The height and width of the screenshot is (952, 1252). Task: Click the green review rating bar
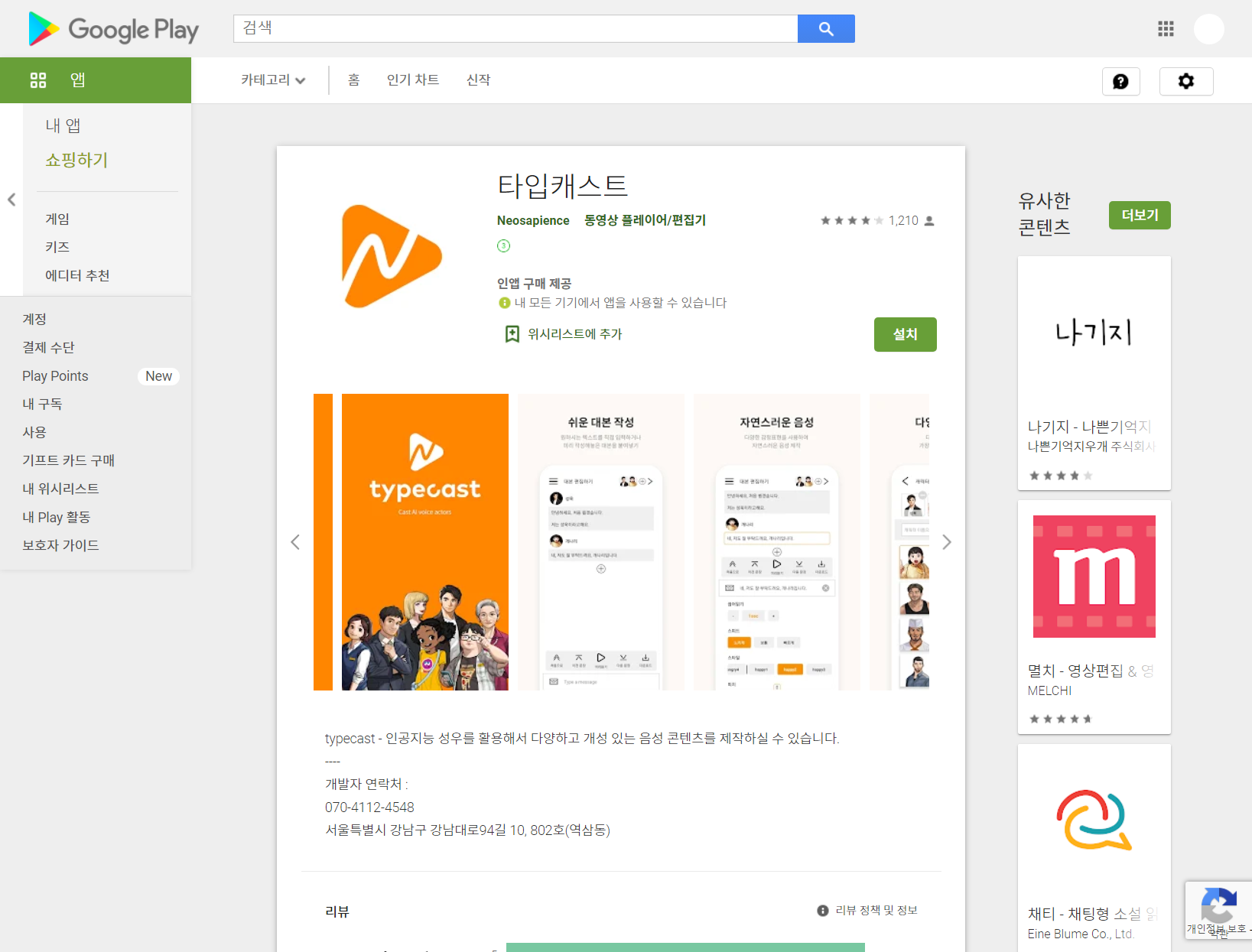pyautogui.click(x=685, y=947)
